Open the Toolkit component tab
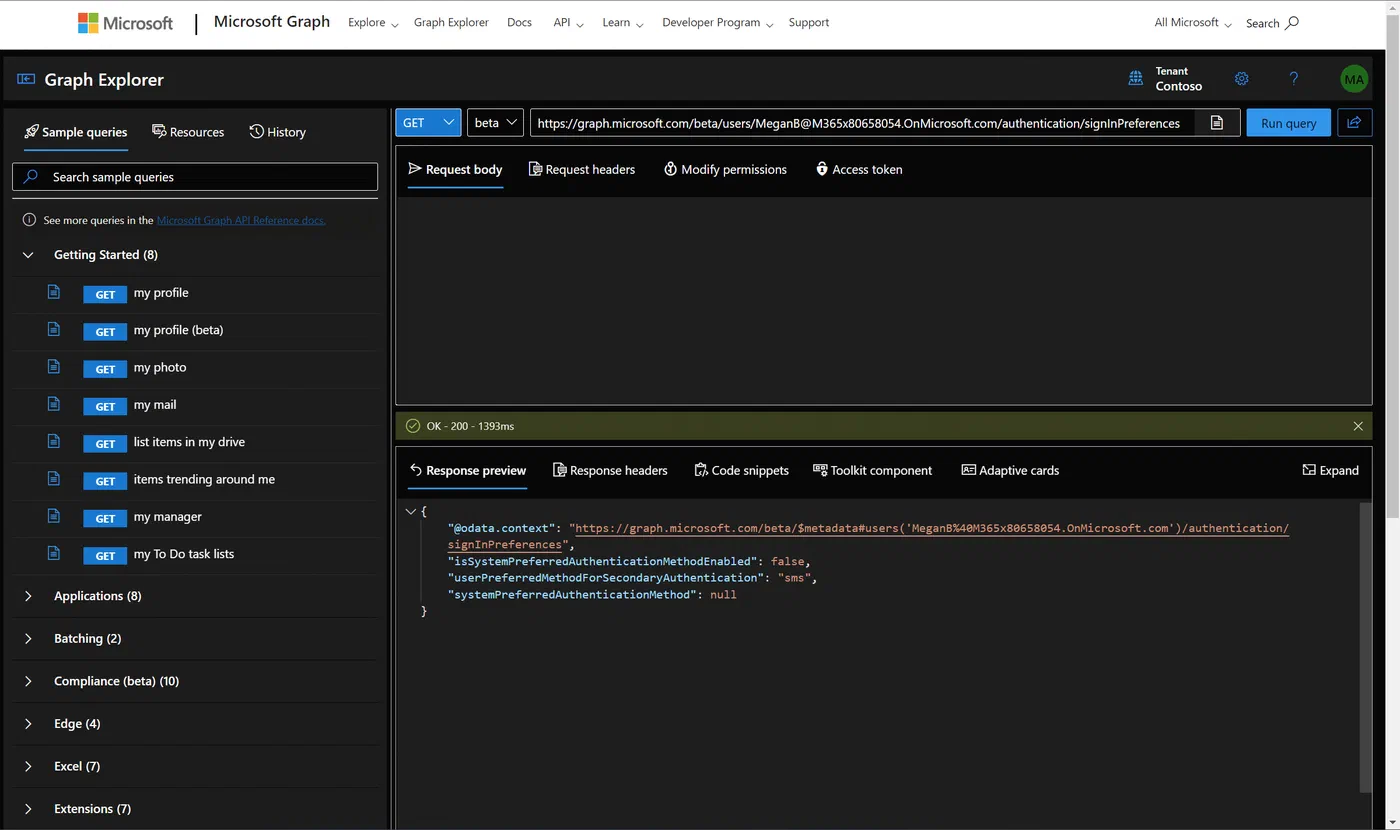 click(x=872, y=470)
